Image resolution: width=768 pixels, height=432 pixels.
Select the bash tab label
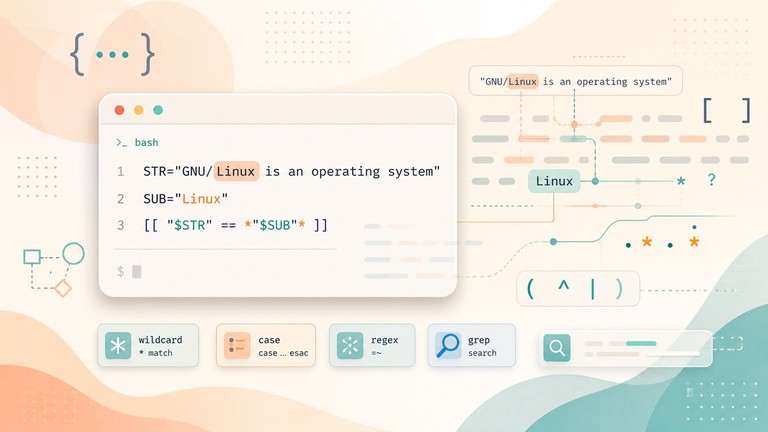tap(146, 143)
